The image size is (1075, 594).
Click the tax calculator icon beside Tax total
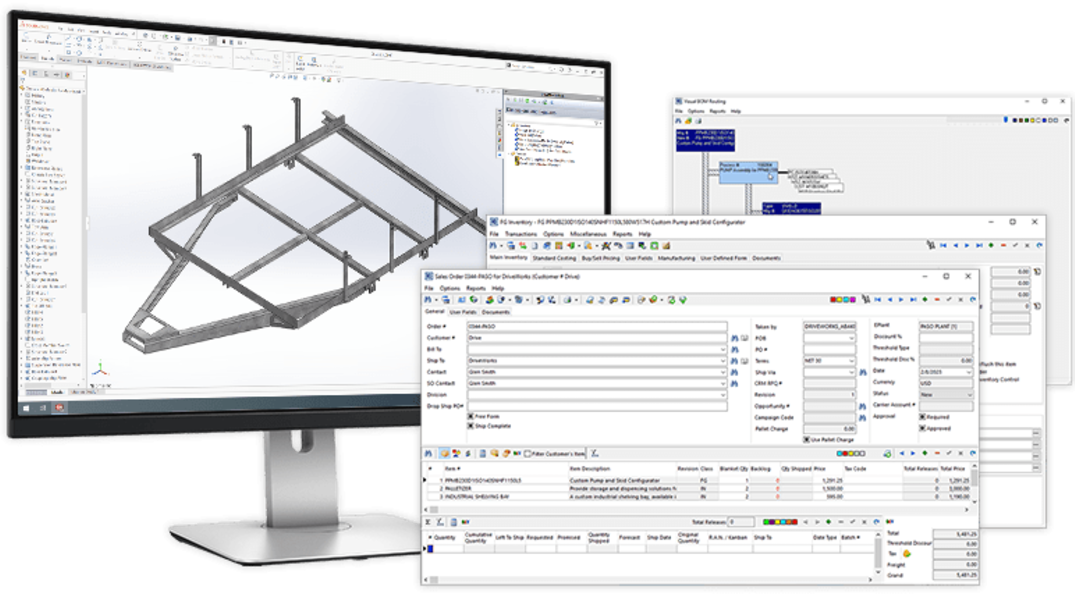point(907,554)
